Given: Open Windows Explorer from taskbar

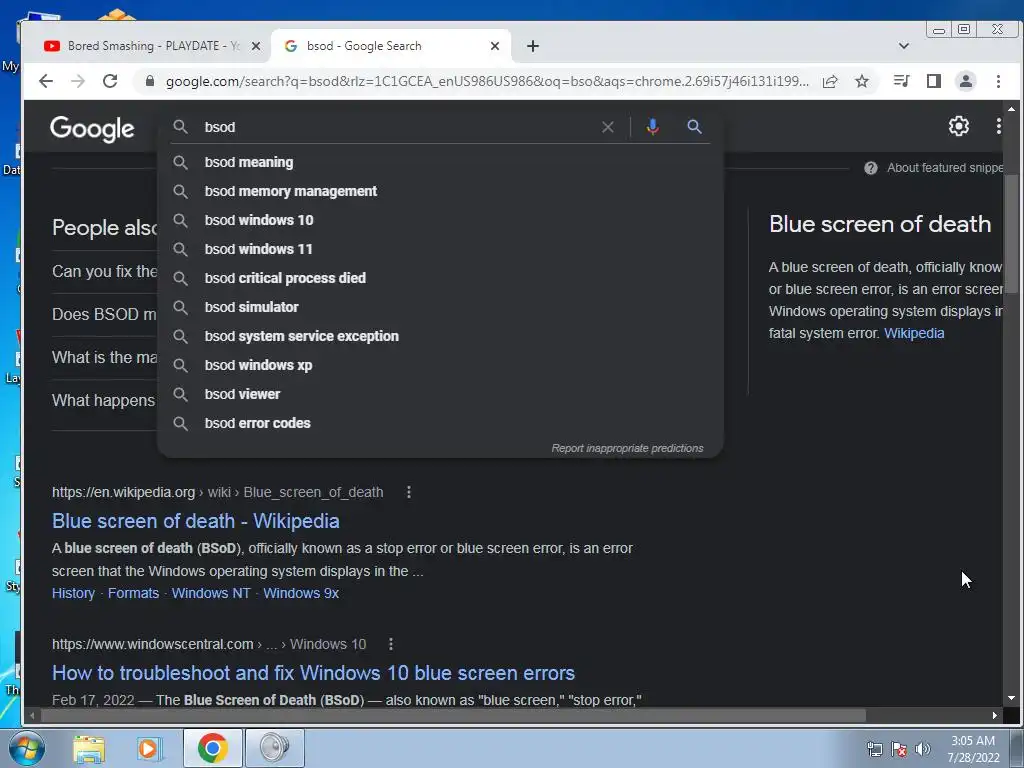Looking at the screenshot, I should pyautogui.click(x=89, y=748).
